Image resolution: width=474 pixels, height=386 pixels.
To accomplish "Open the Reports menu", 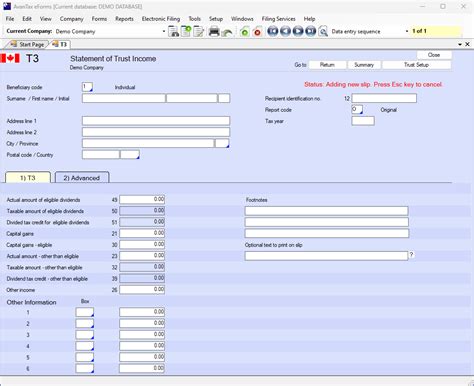I will (x=124, y=19).
